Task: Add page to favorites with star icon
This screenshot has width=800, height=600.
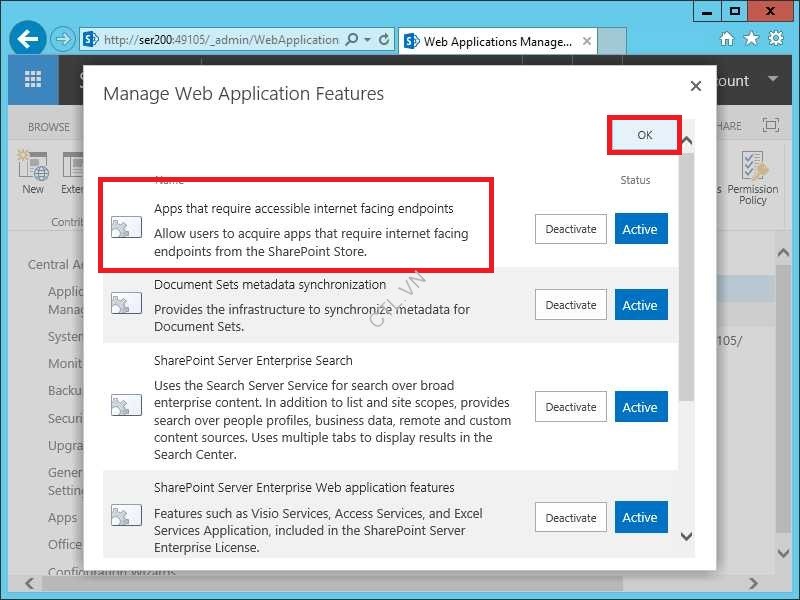Action: [752, 38]
